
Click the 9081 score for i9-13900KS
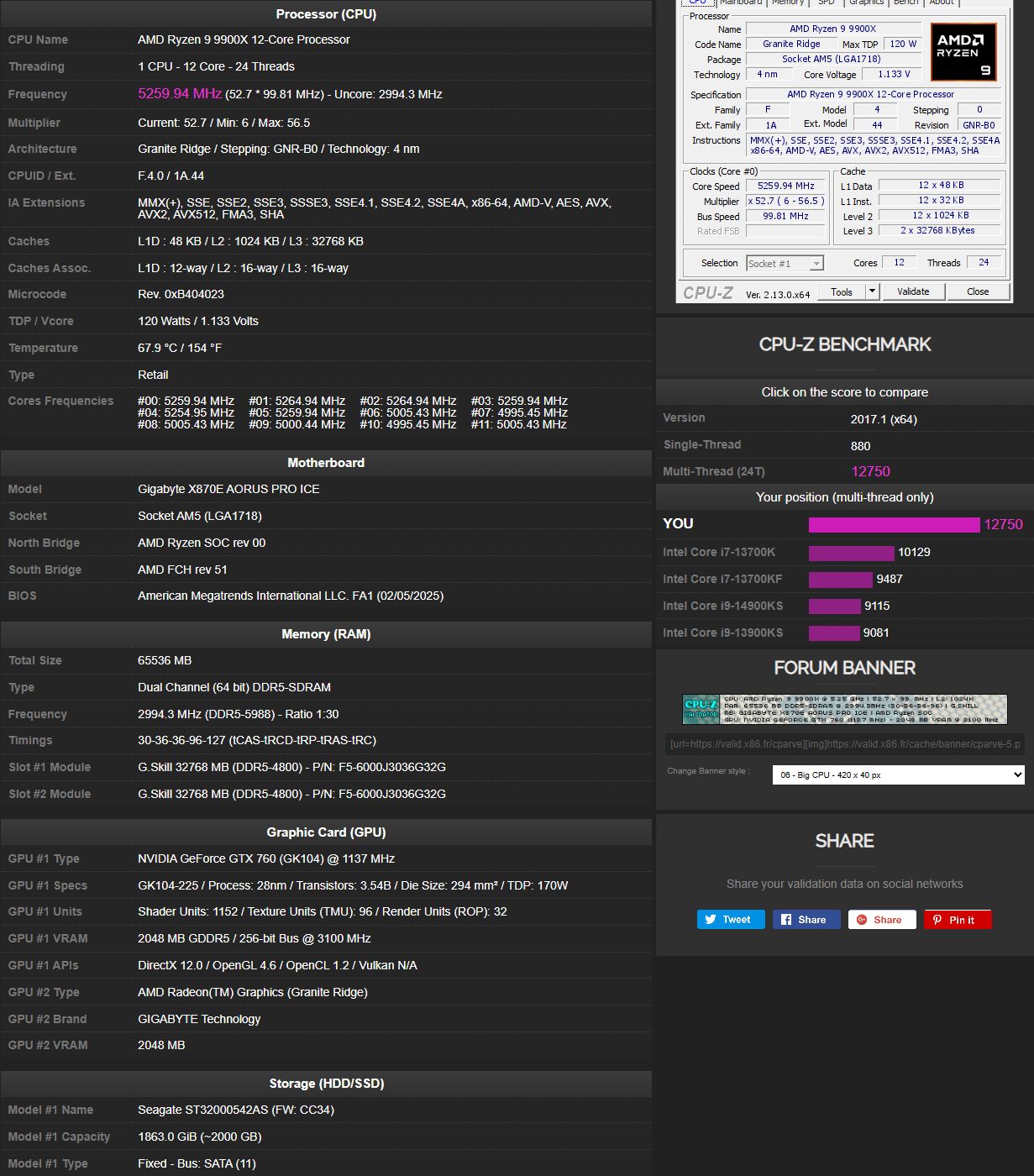pyautogui.click(x=876, y=633)
